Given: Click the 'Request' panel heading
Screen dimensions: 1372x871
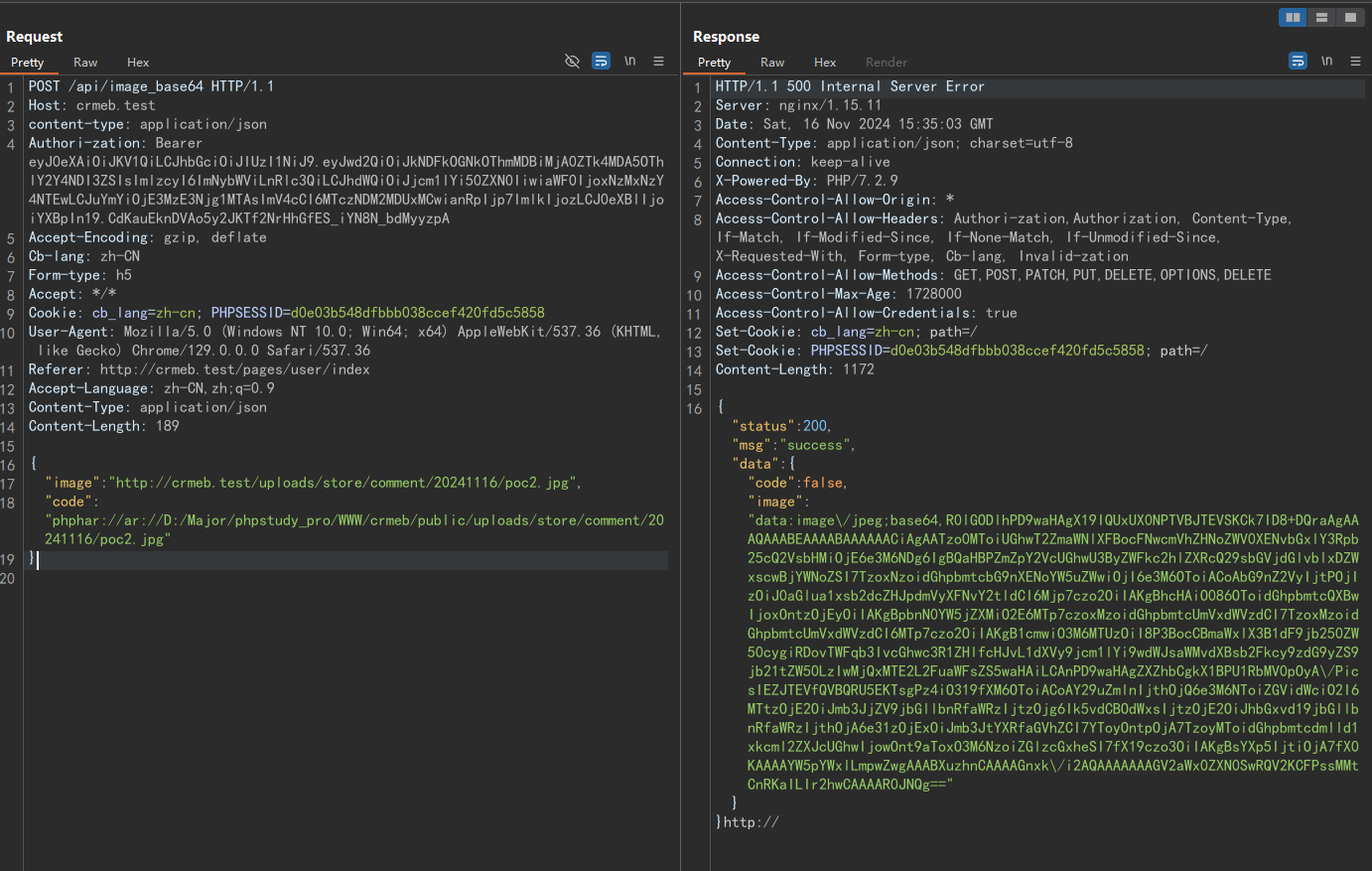Looking at the screenshot, I should pos(34,36).
